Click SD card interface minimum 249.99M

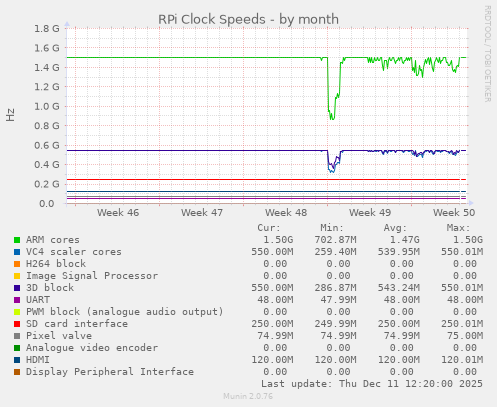(x=335, y=324)
